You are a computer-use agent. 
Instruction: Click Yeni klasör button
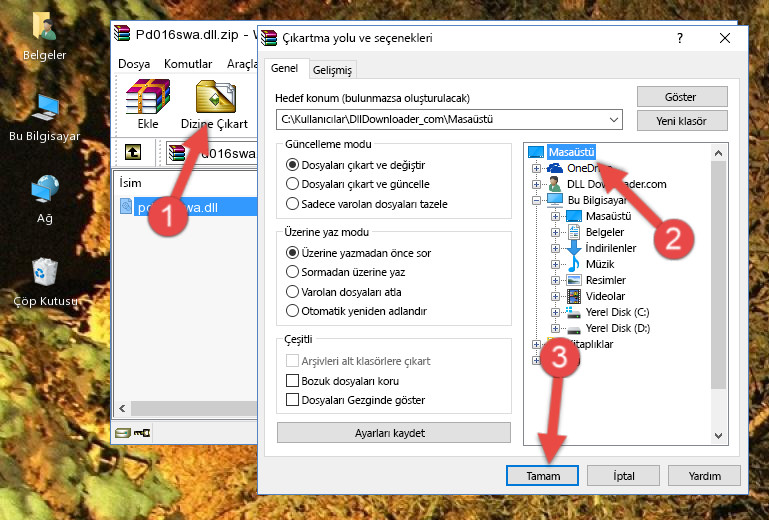coord(682,121)
